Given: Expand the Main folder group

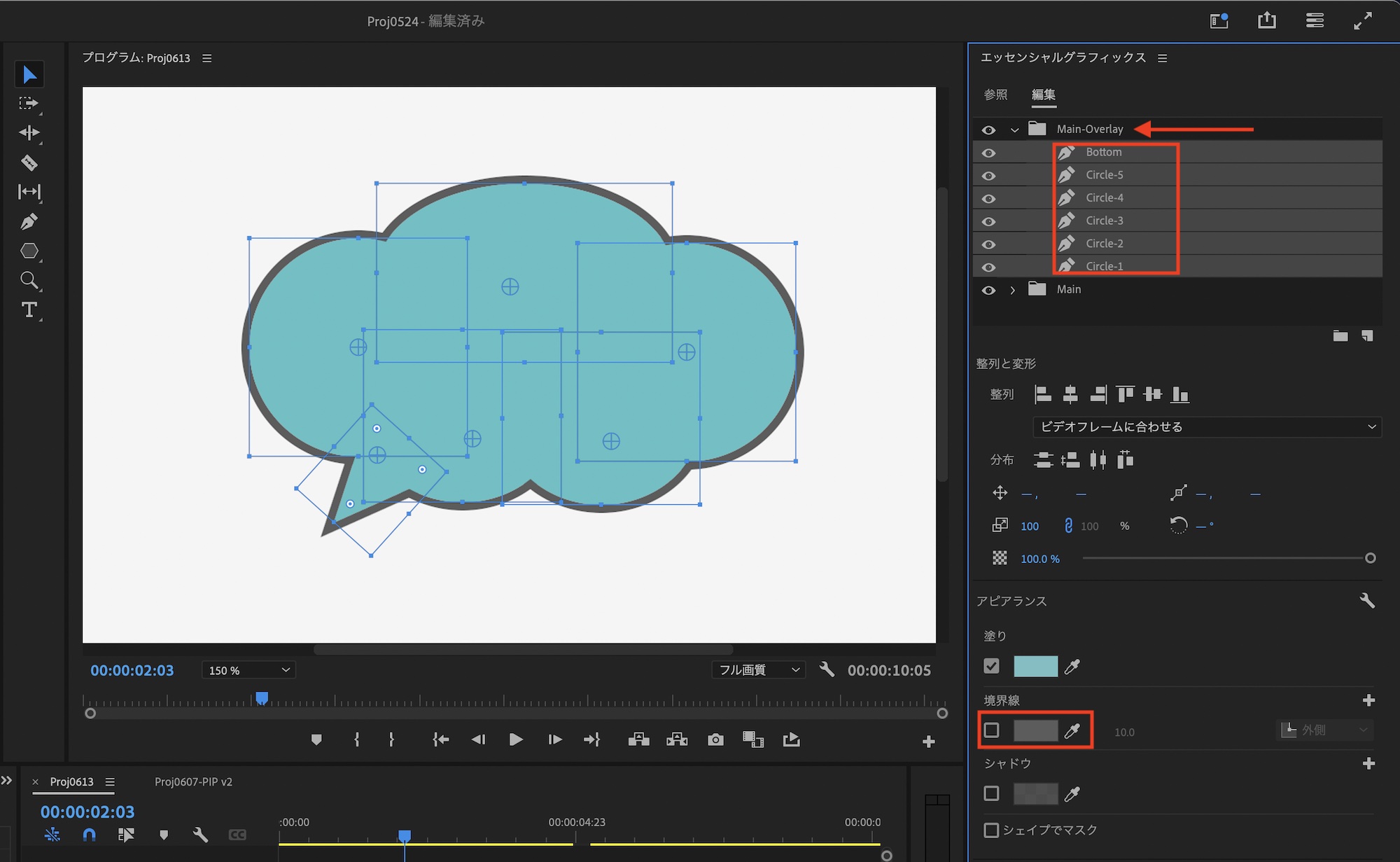Looking at the screenshot, I should (1012, 290).
